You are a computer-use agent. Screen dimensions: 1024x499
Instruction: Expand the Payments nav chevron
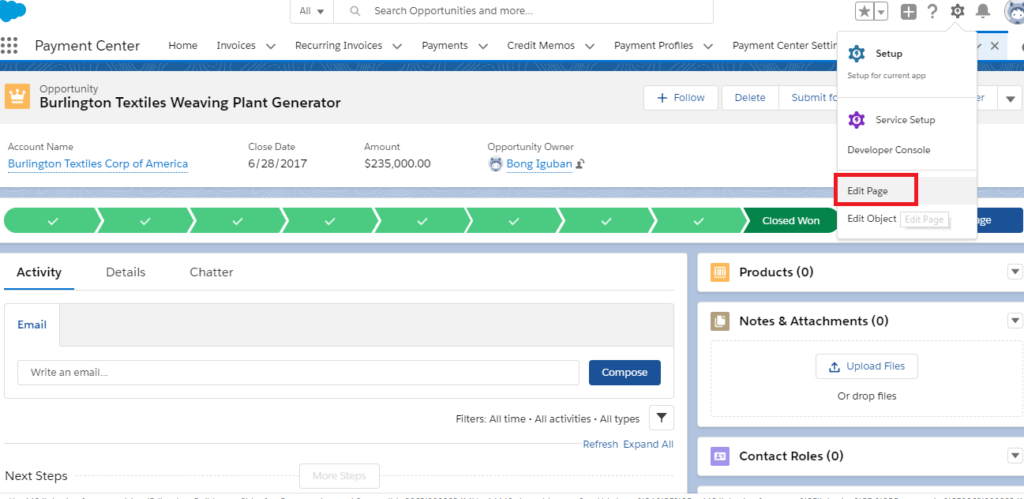[483, 46]
